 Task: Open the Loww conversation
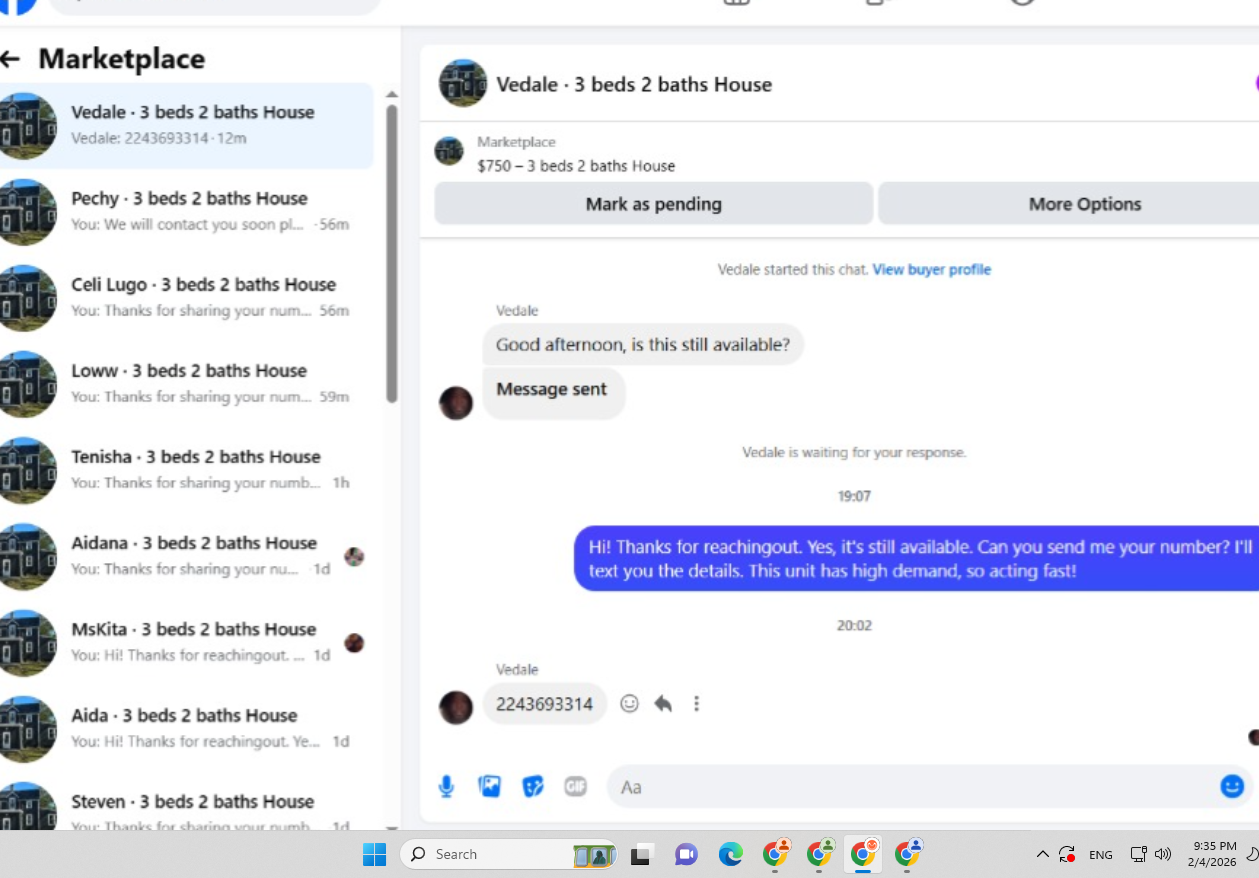(x=186, y=383)
